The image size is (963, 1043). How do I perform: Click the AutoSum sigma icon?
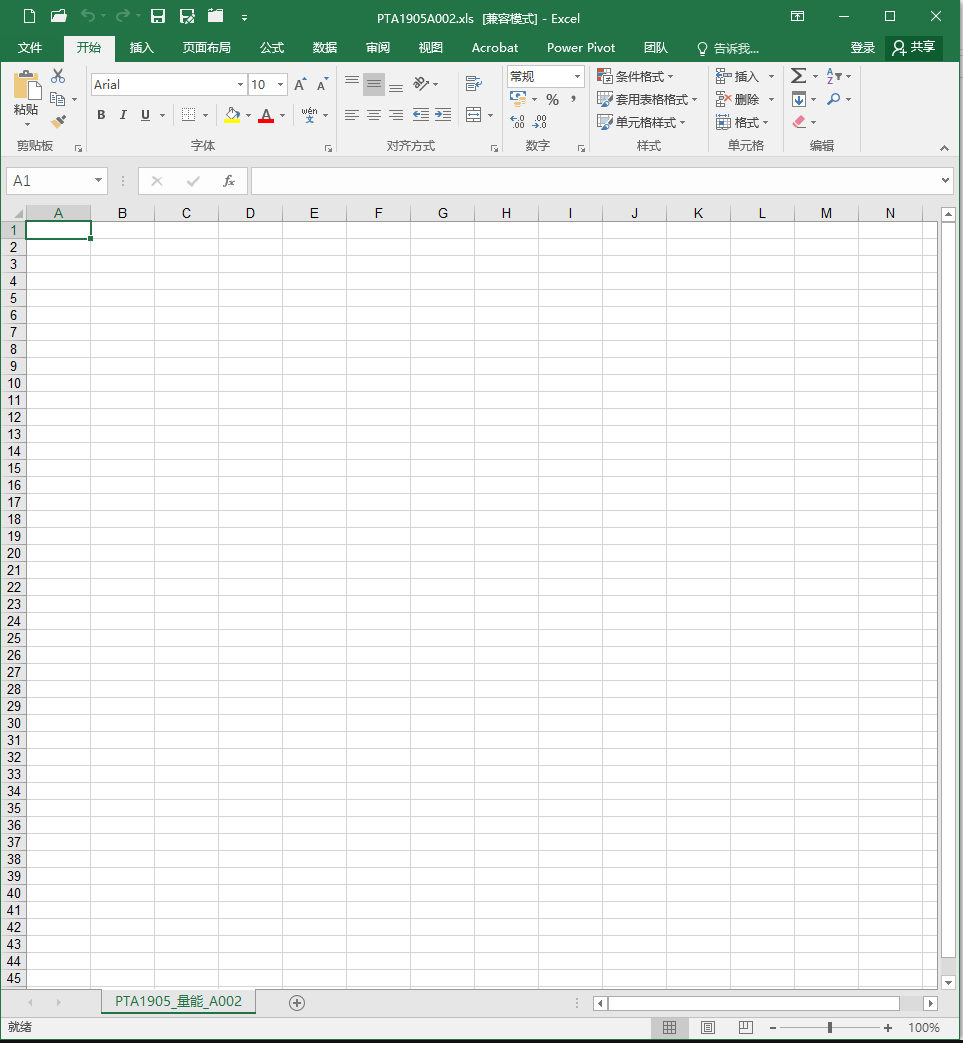point(798,76)
